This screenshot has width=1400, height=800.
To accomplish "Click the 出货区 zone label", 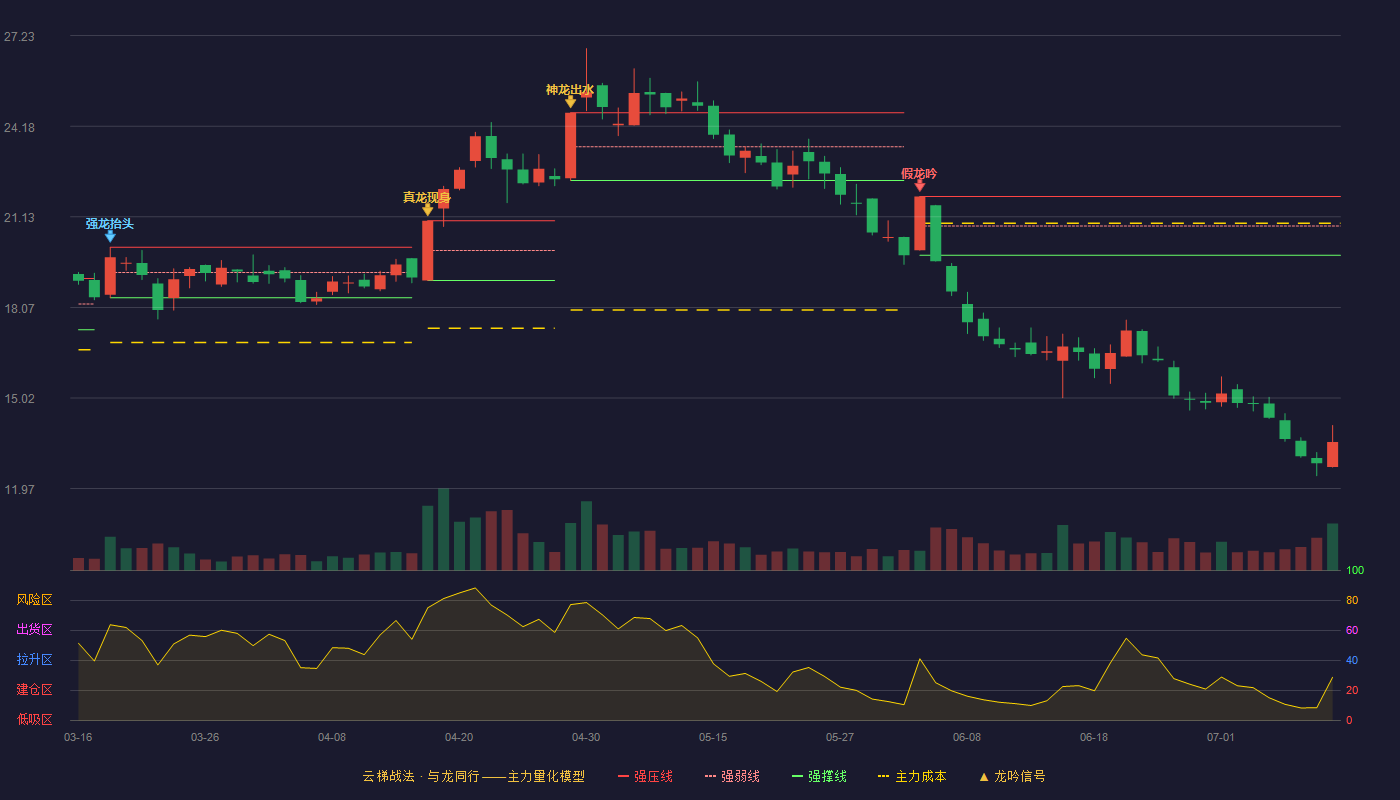I will 34,630.
